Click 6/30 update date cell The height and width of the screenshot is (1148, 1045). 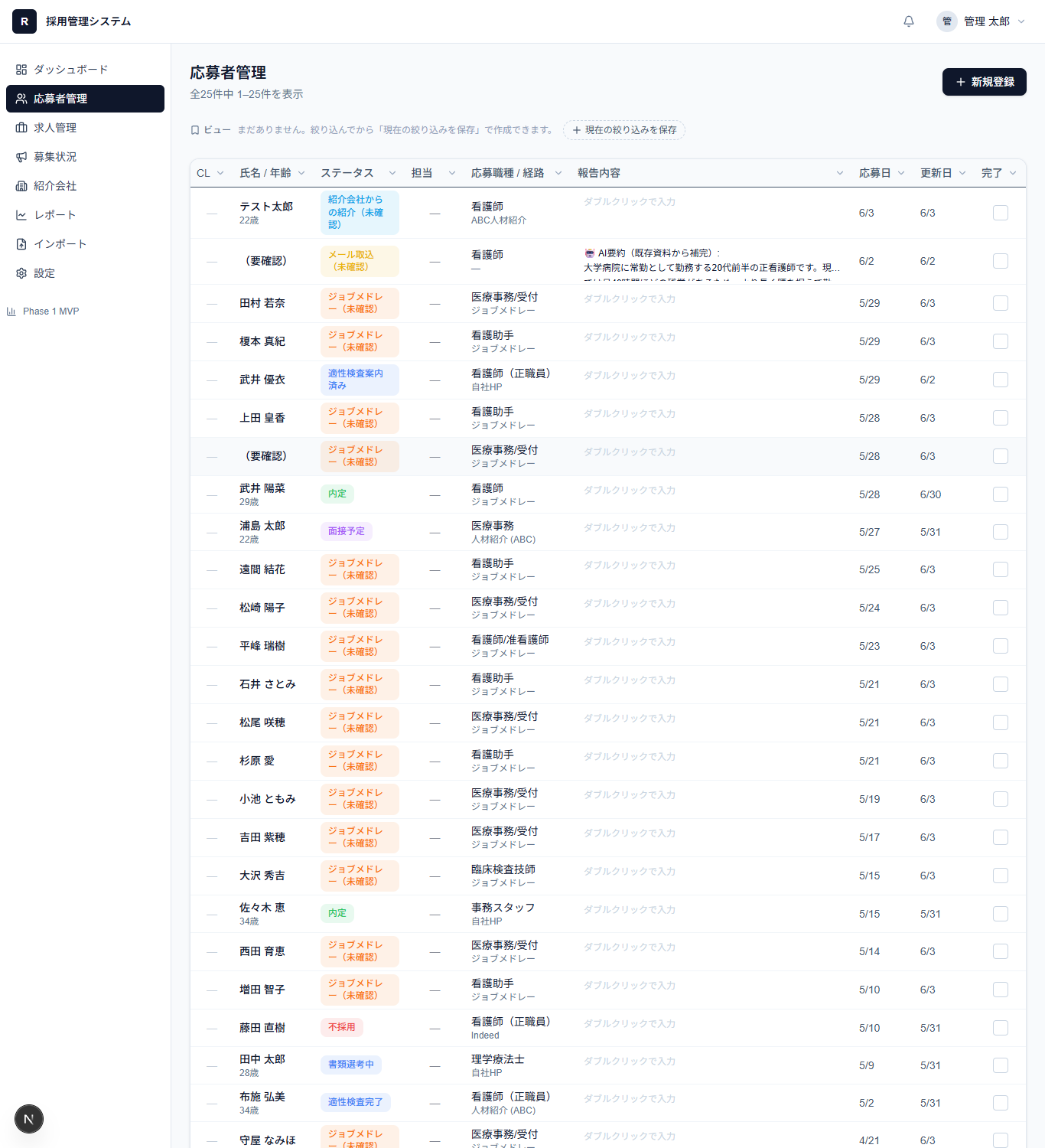tap(930, 494)
